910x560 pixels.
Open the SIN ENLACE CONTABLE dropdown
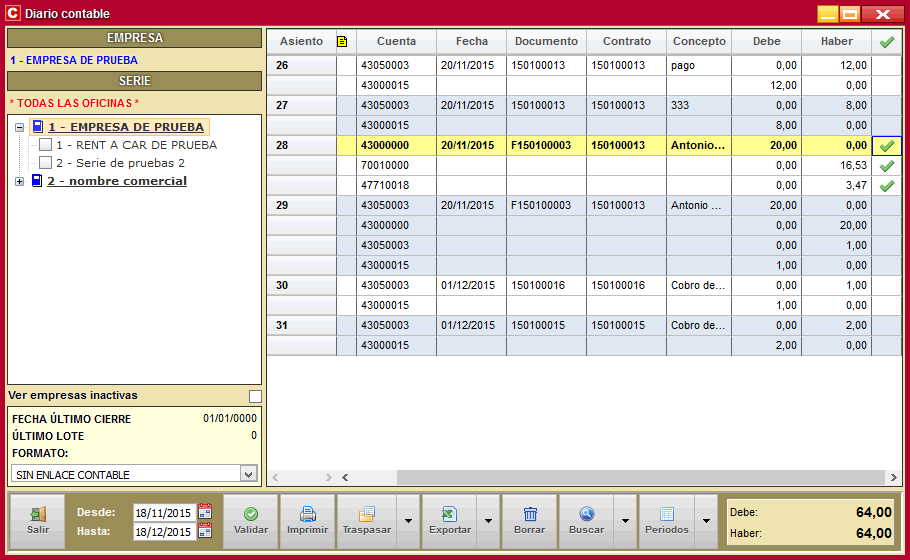click(x=248, y=474)
